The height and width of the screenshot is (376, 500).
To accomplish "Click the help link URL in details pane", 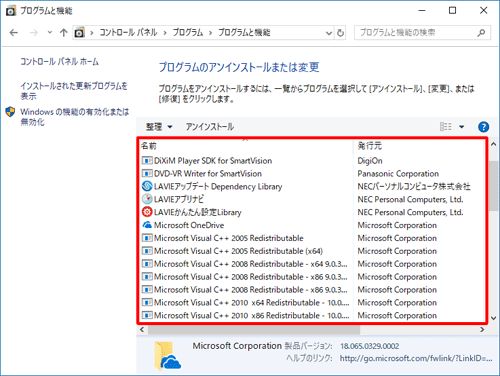I will point(416,358).
